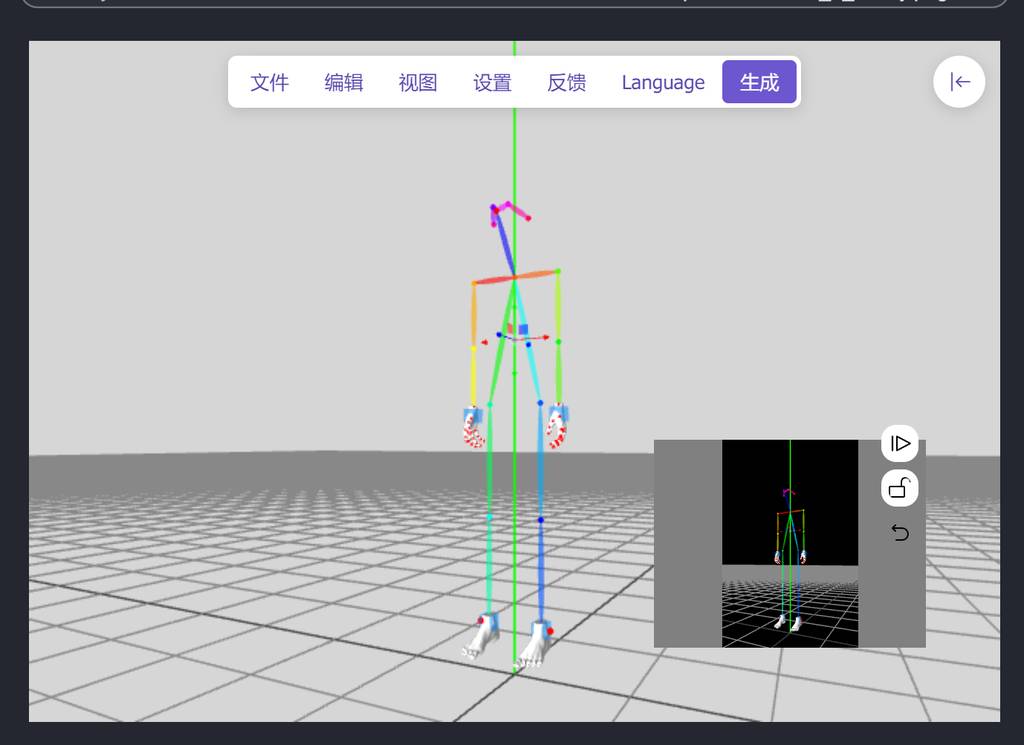Open the Language menu
1024x745 pixels.
click(663, 82)
